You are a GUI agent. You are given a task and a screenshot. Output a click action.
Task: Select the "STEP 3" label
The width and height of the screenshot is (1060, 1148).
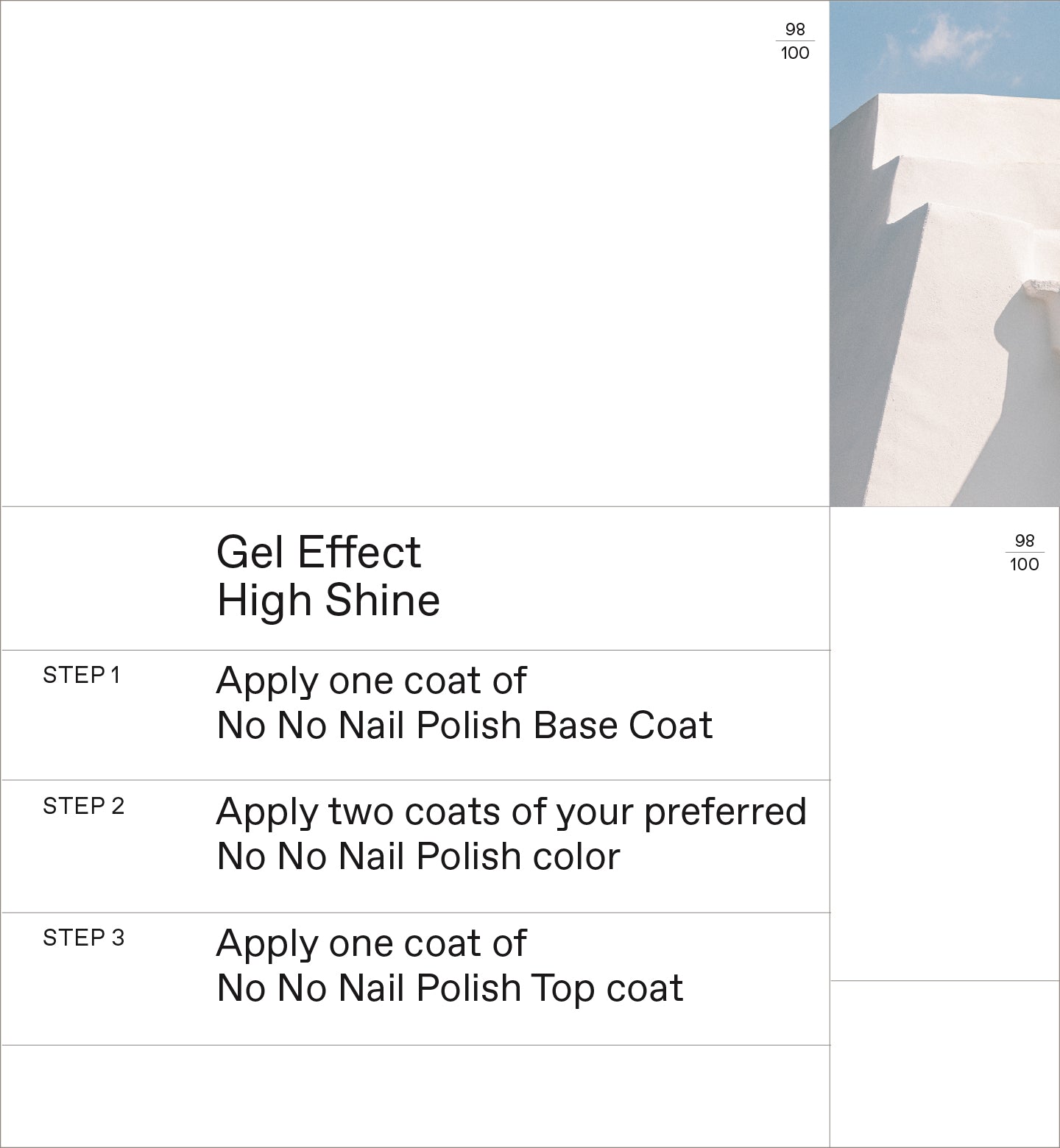point(83,938)
